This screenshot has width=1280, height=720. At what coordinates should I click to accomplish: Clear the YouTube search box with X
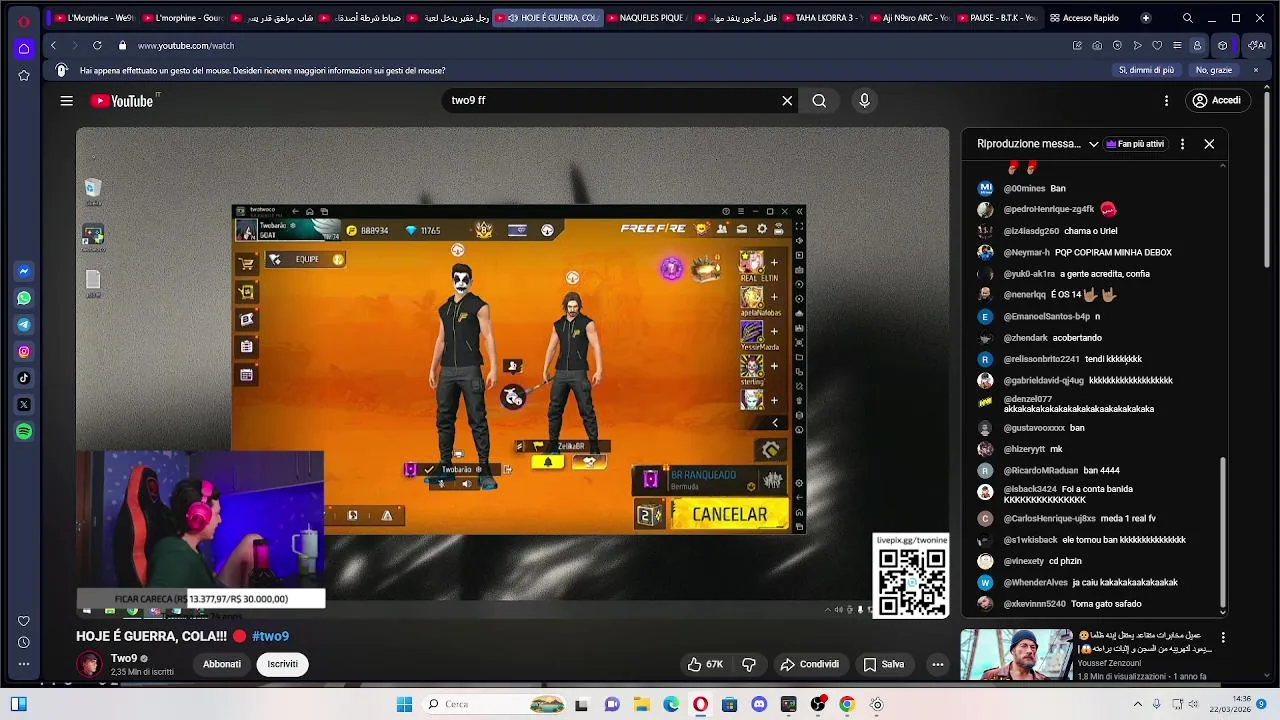tap(787, 101)
